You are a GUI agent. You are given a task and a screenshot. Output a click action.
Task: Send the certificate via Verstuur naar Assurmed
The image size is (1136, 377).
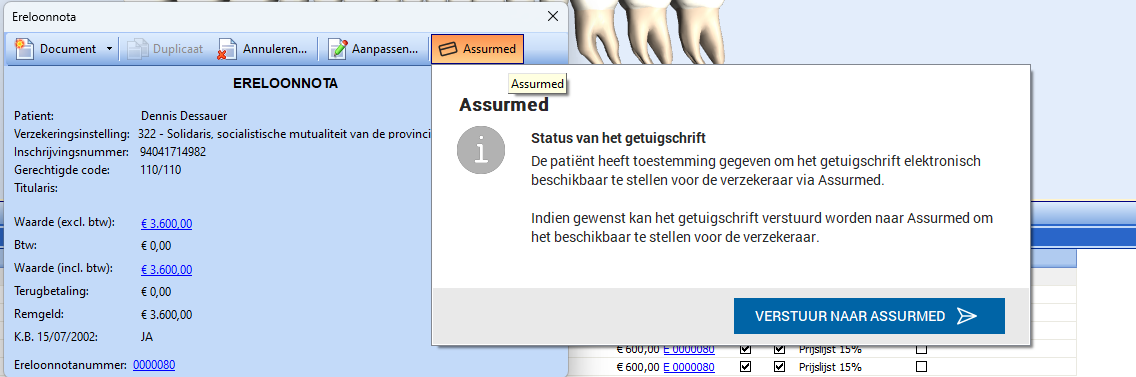(869, 316)
